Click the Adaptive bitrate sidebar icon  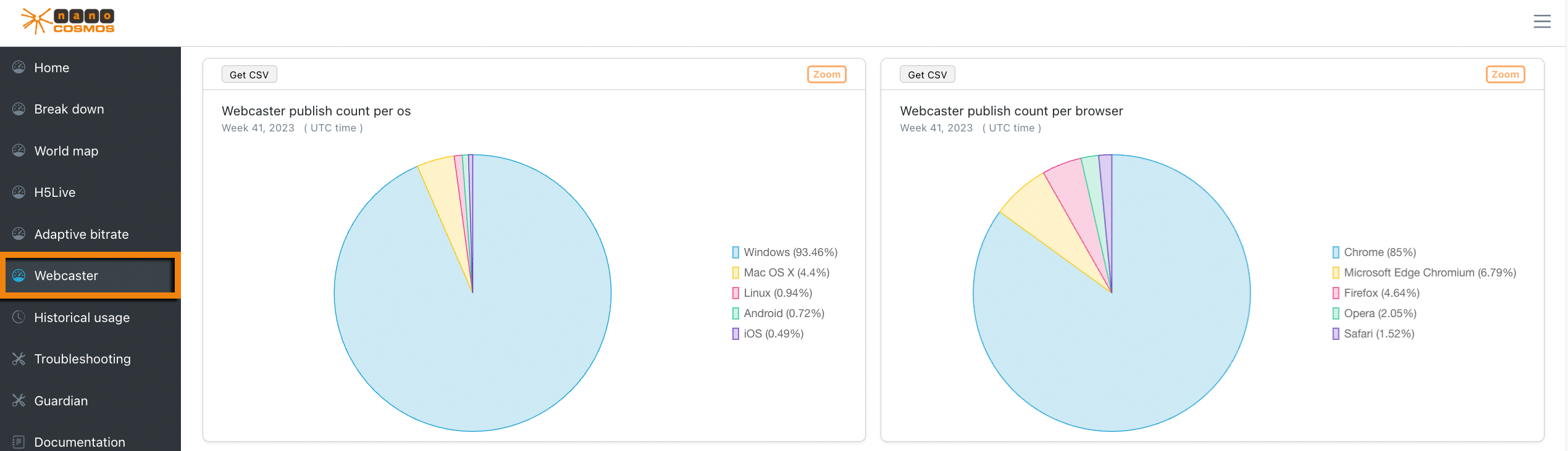pos(19,234)
